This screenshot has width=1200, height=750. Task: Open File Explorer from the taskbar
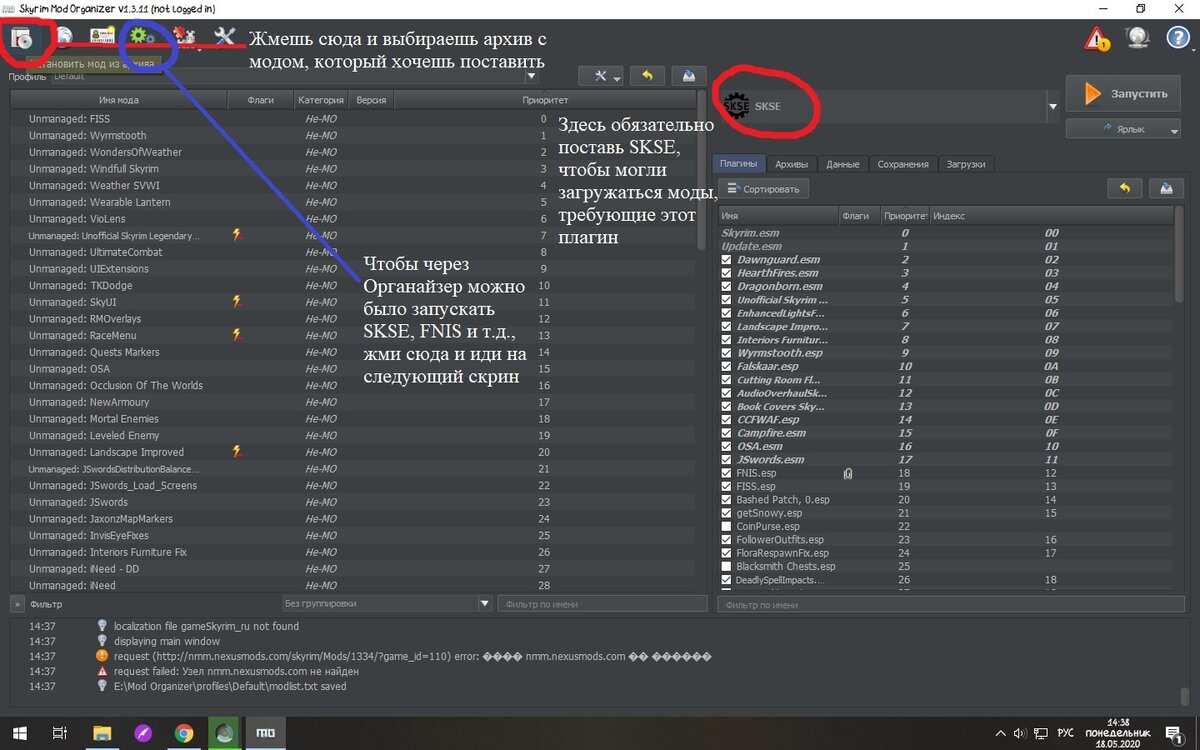(102, 733)
